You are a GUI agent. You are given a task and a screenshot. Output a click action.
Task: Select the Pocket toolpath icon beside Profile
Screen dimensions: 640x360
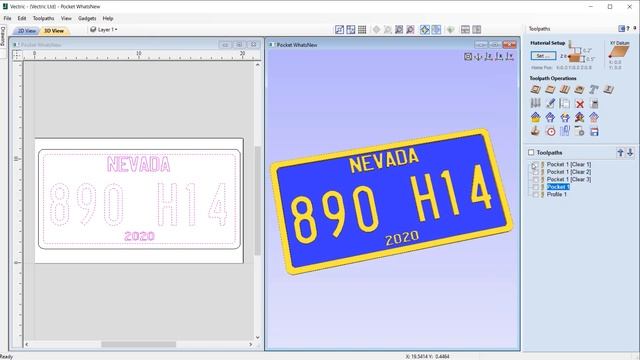click(x=550, y=89)
